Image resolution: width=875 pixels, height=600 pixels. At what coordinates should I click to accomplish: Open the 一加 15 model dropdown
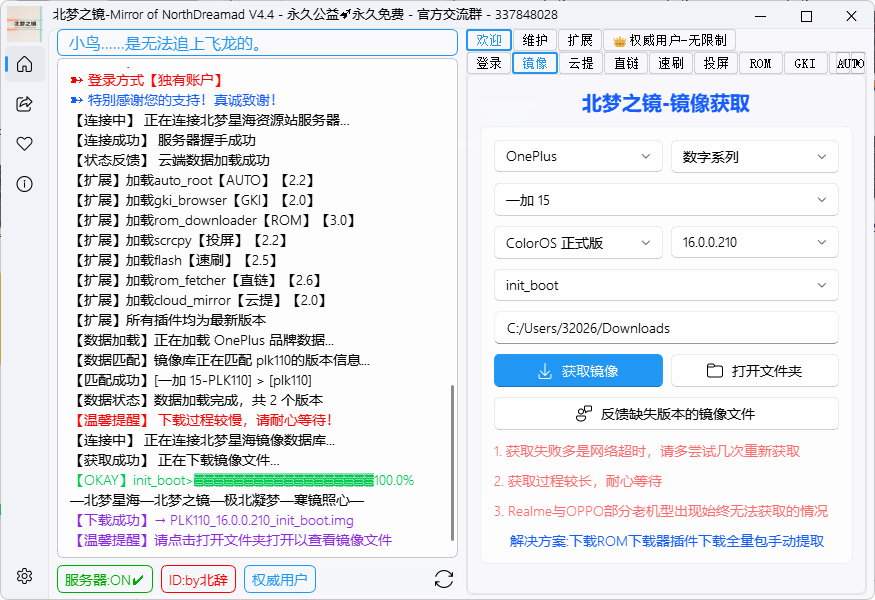666,200
